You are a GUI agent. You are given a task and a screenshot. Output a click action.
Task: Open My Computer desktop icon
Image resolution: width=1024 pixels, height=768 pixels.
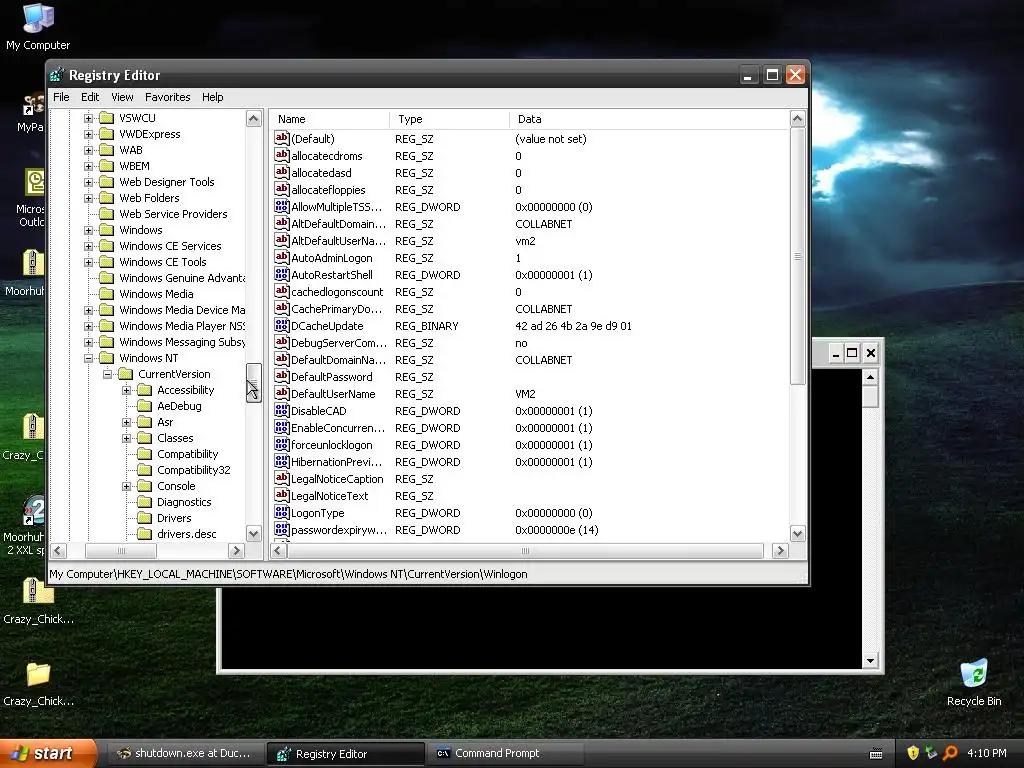pos(38,26)
